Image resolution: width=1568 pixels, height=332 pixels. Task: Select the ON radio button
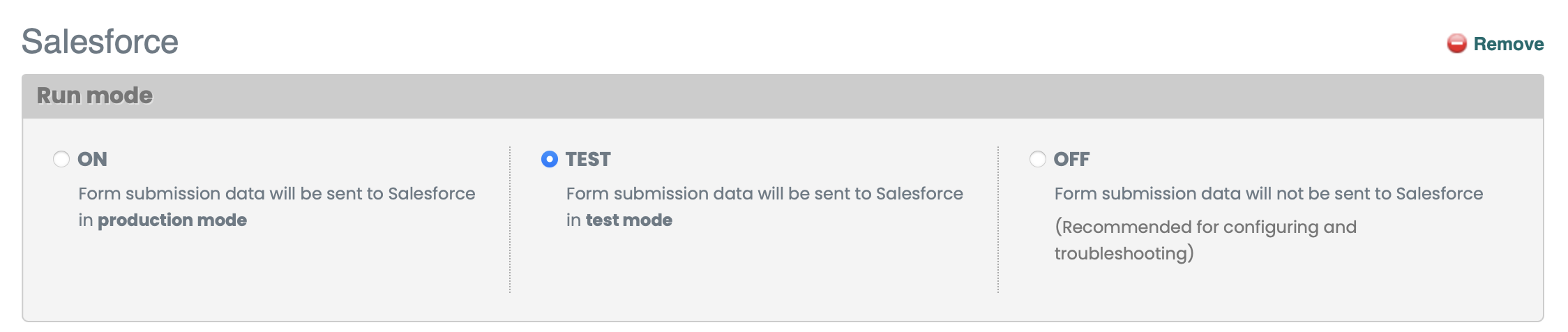pyautogui.click(x=61, y=159)
